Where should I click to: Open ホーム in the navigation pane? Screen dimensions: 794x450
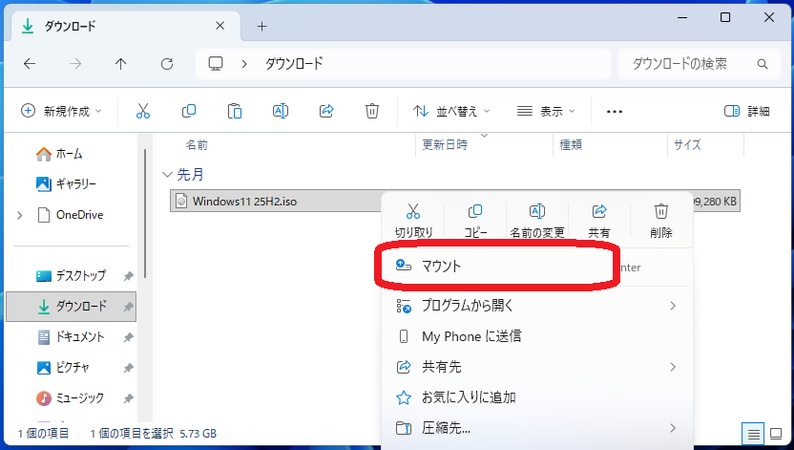59,154
